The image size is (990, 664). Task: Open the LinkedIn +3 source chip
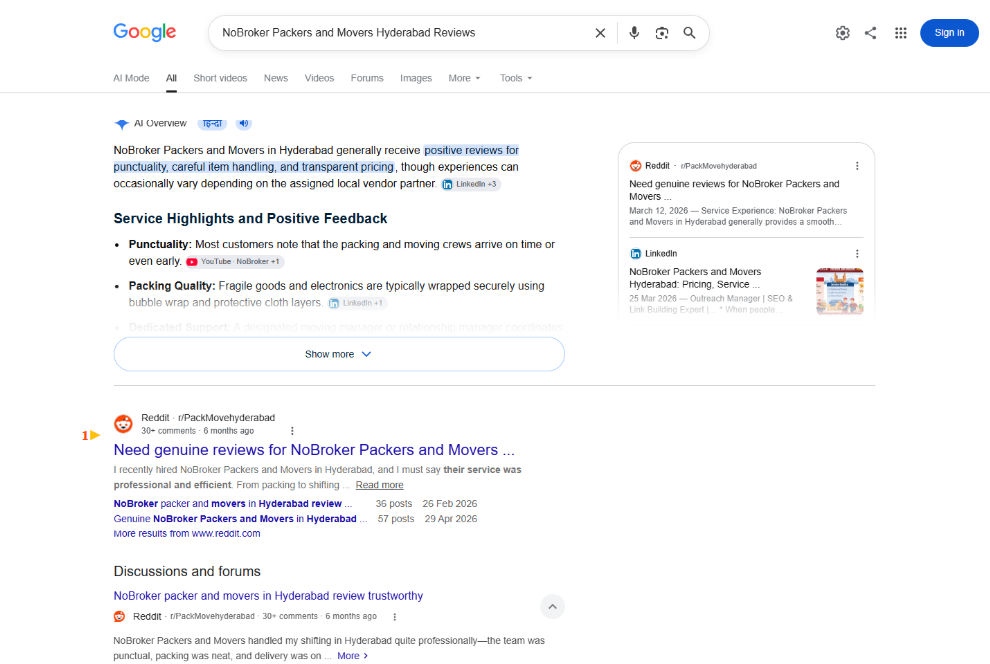tap(470, 184)
